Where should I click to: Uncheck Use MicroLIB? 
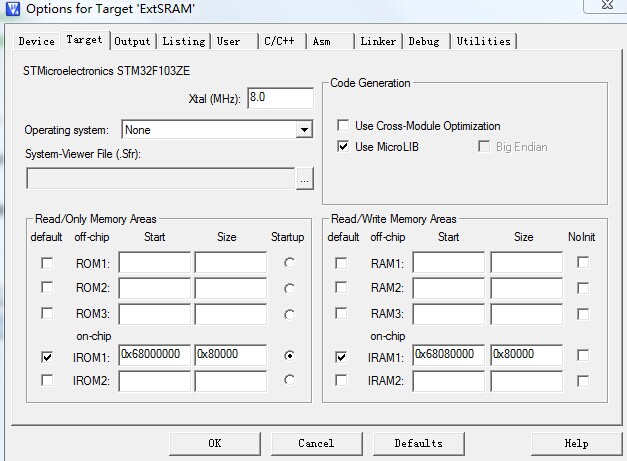tap(343, 146)
